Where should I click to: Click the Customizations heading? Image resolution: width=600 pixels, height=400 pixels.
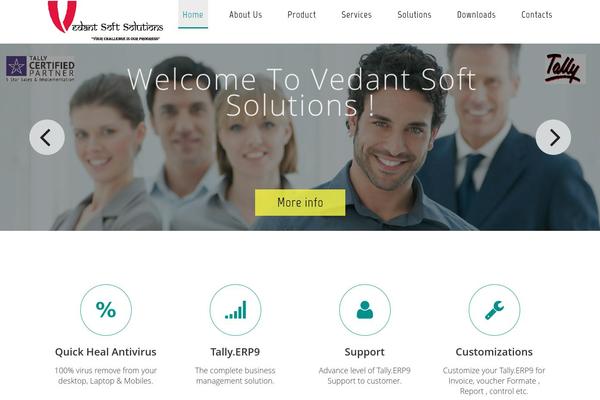494,352
